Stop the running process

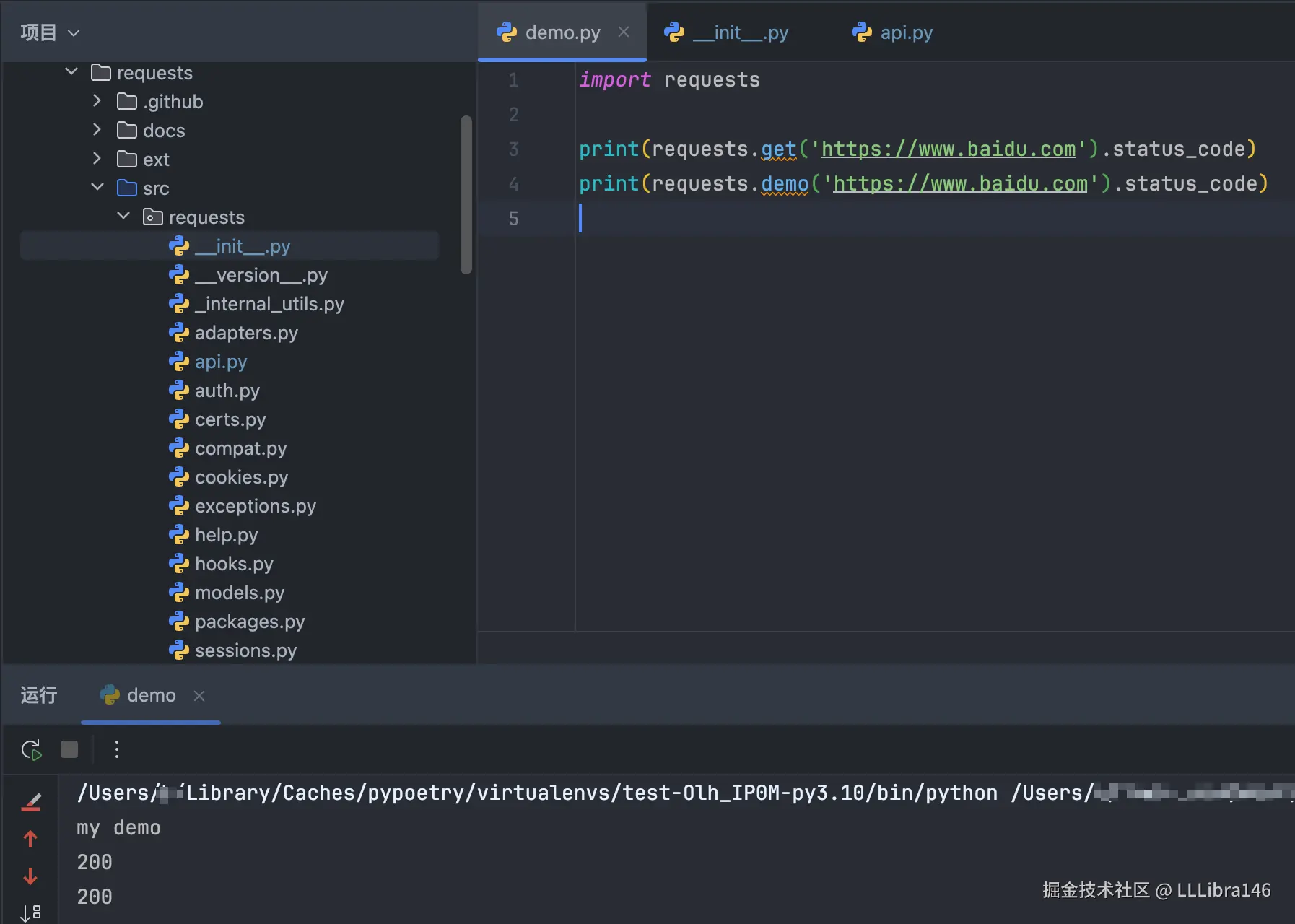coord(69,749)
